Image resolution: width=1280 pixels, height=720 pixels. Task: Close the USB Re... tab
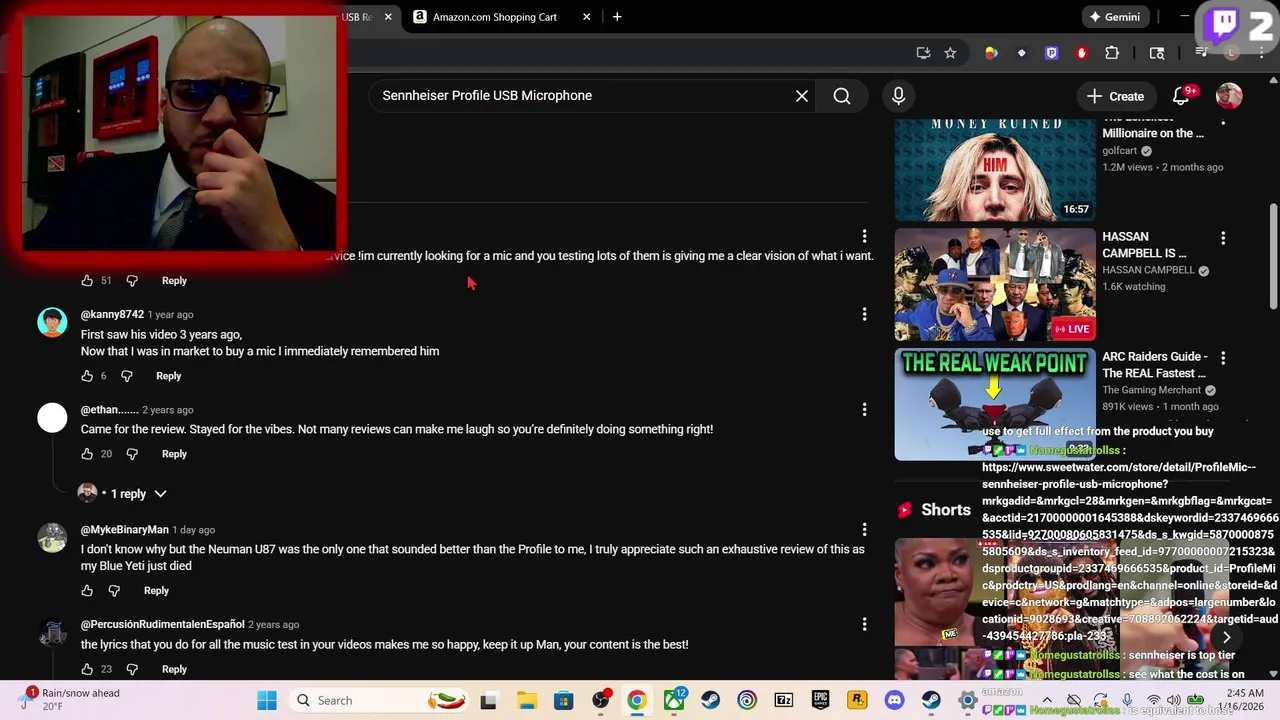point(387,17)
